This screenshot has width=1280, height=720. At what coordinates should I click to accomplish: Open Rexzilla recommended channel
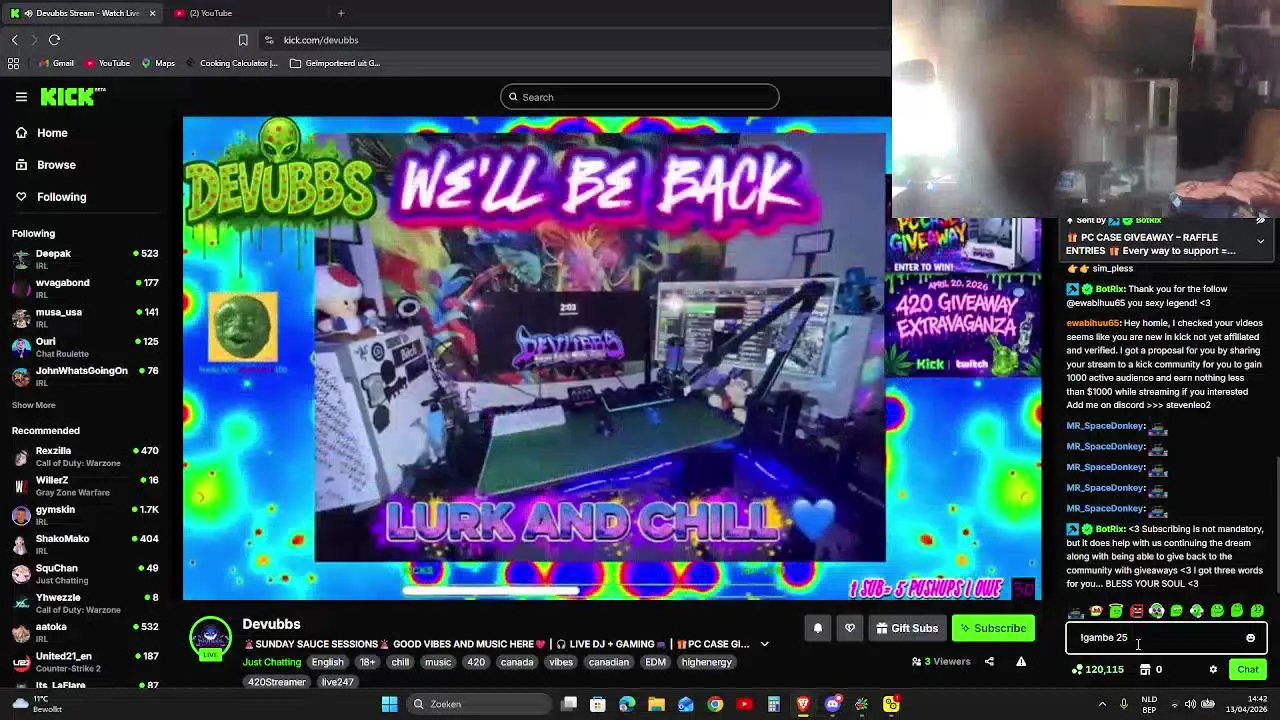point(85,456)
